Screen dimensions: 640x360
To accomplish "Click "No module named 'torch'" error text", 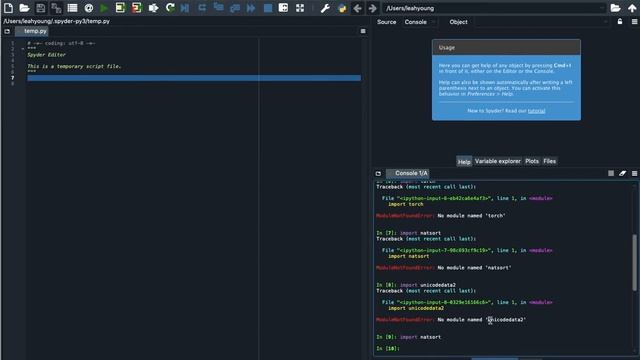I will [x=471, y=216].
